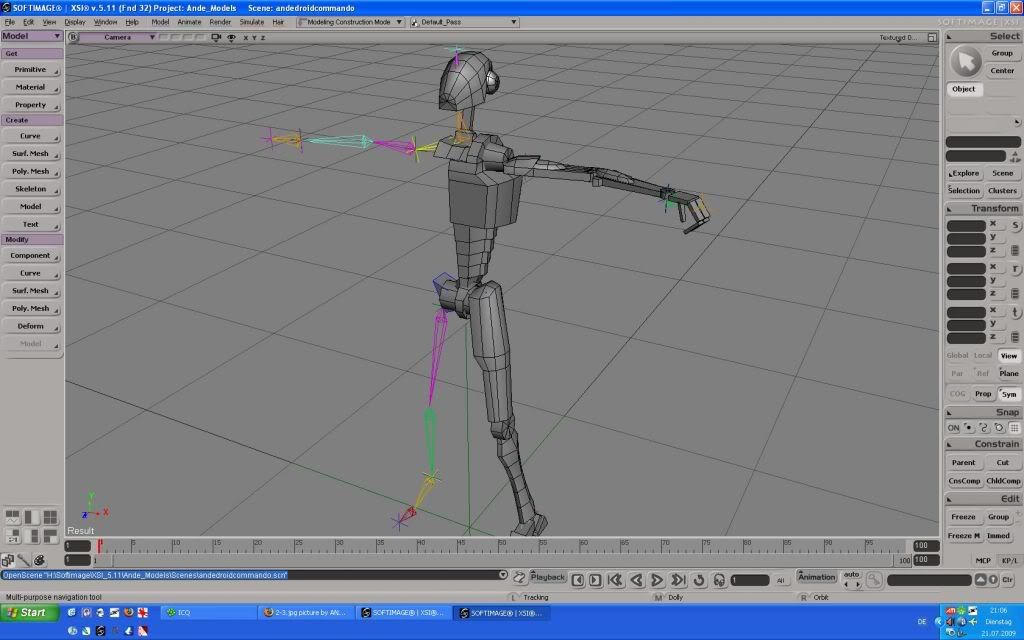Open the Windows Start menu
This screenshot has width=1024, height=640.
coord(29,613)
